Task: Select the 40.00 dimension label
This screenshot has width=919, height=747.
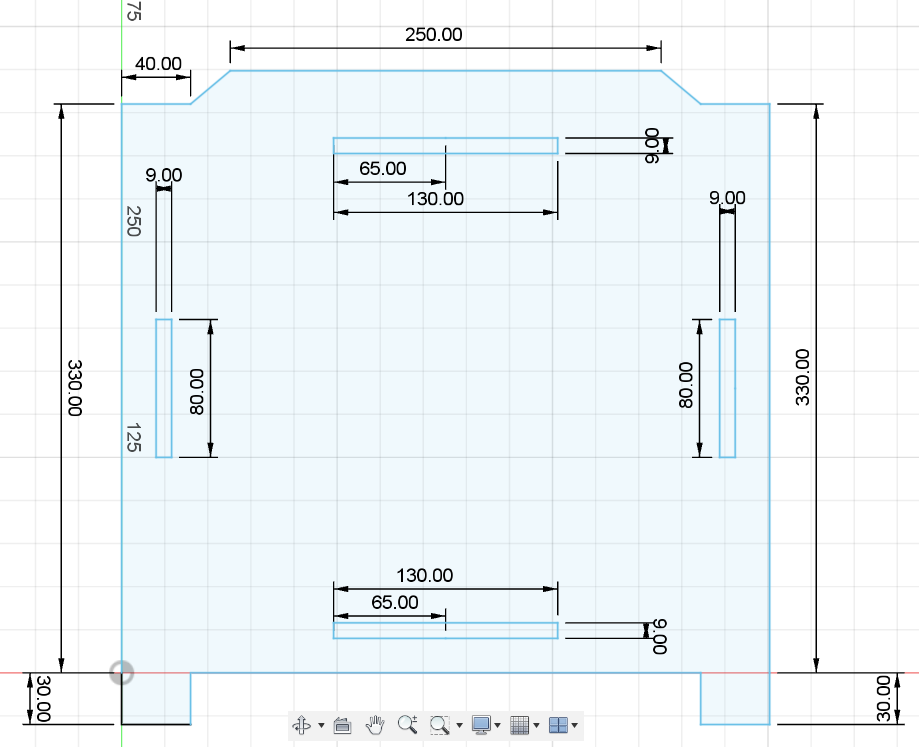Action: 158,63
